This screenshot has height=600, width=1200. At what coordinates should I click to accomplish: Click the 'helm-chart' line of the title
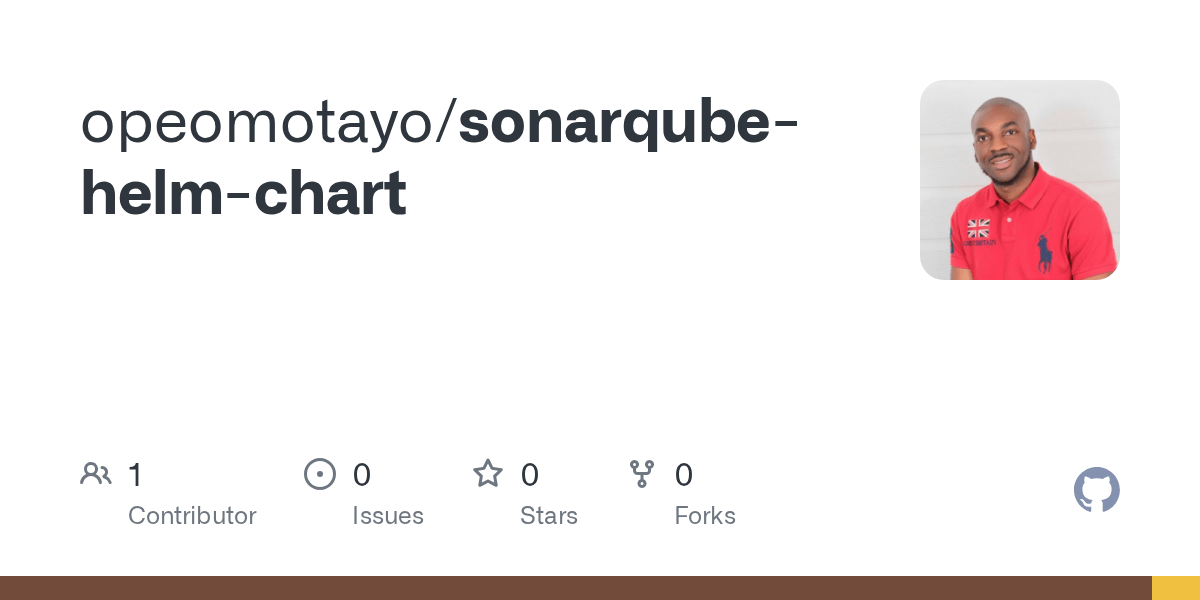tap(243, 192)
